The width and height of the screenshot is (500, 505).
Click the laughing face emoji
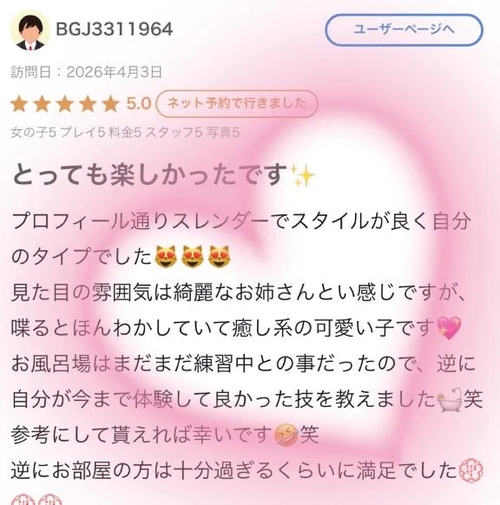[x=286, y=435]
